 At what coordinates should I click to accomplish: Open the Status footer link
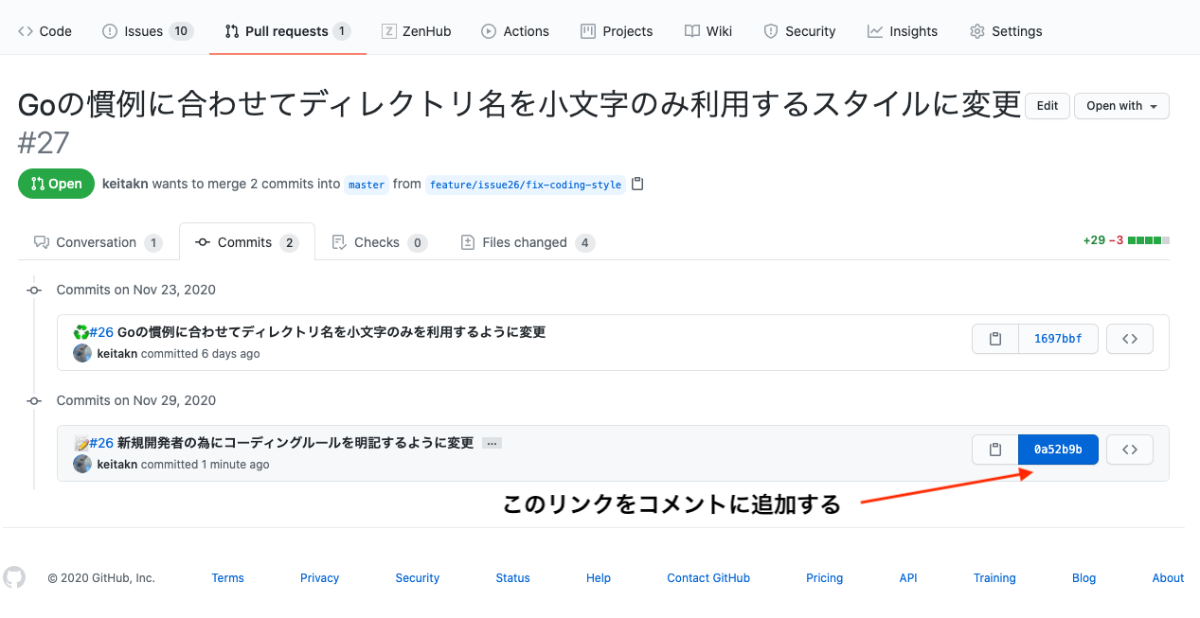coord(513,578)
